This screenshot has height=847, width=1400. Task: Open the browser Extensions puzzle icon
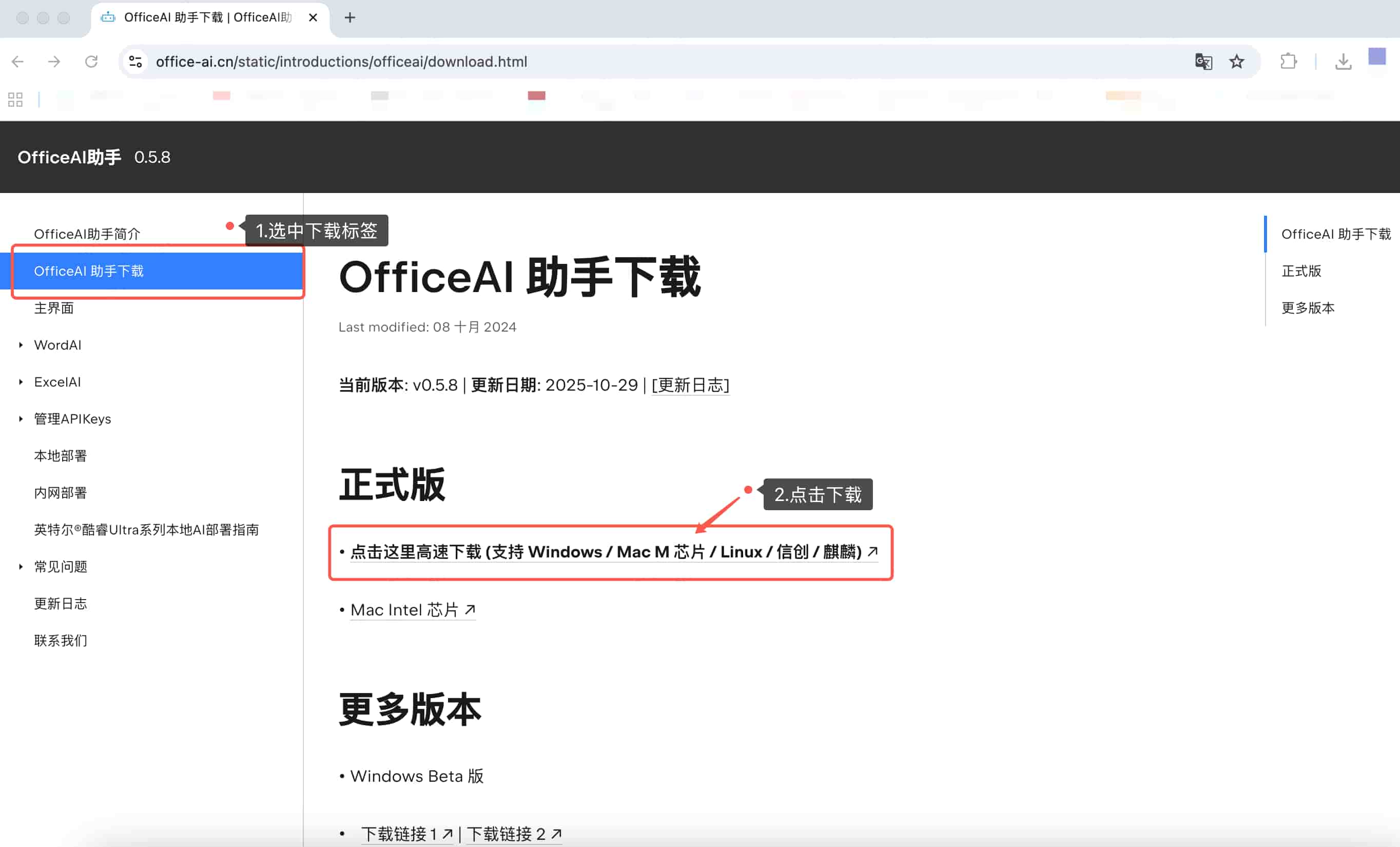coord(1289,62)
